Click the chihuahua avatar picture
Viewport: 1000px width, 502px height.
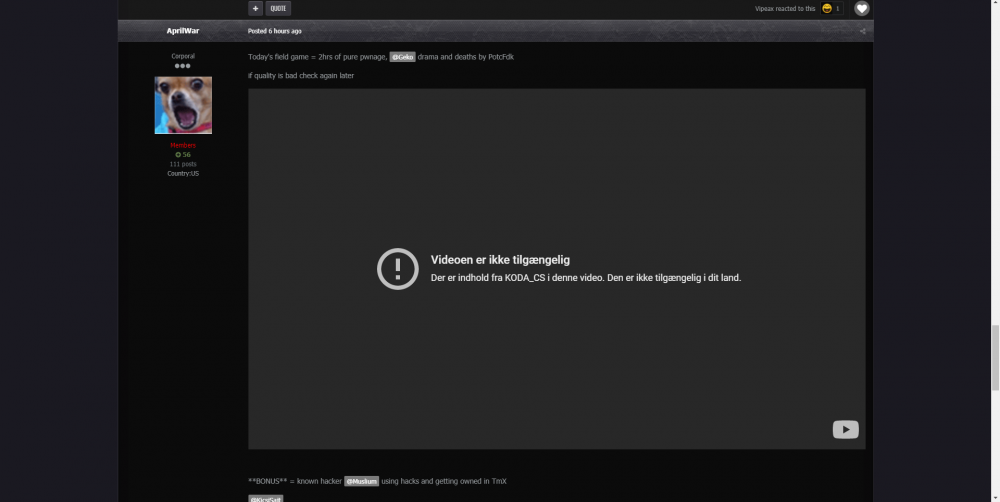pos(183,105)
